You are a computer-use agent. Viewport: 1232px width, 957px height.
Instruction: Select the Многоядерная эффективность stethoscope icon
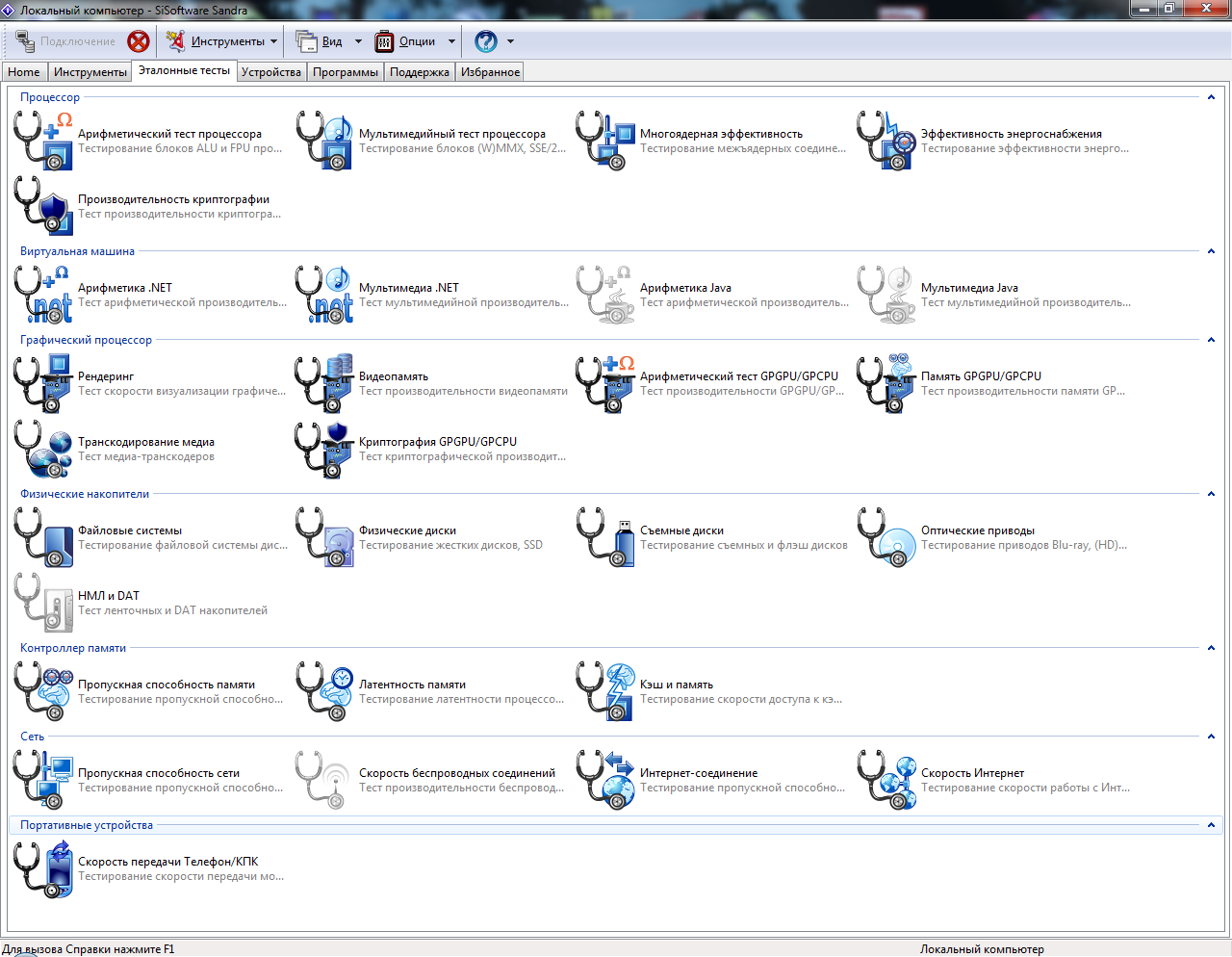(605, 141)
